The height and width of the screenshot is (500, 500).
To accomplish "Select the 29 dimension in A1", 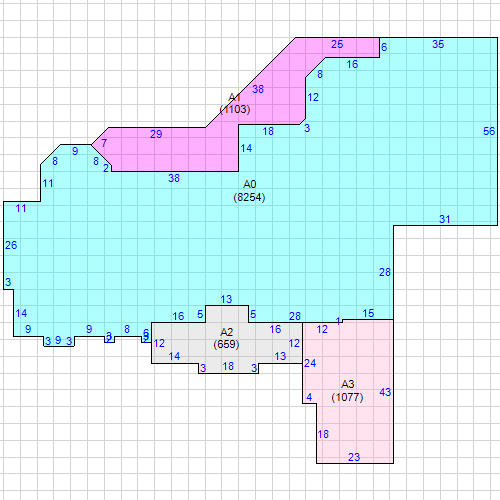I will tap(156, 134).
